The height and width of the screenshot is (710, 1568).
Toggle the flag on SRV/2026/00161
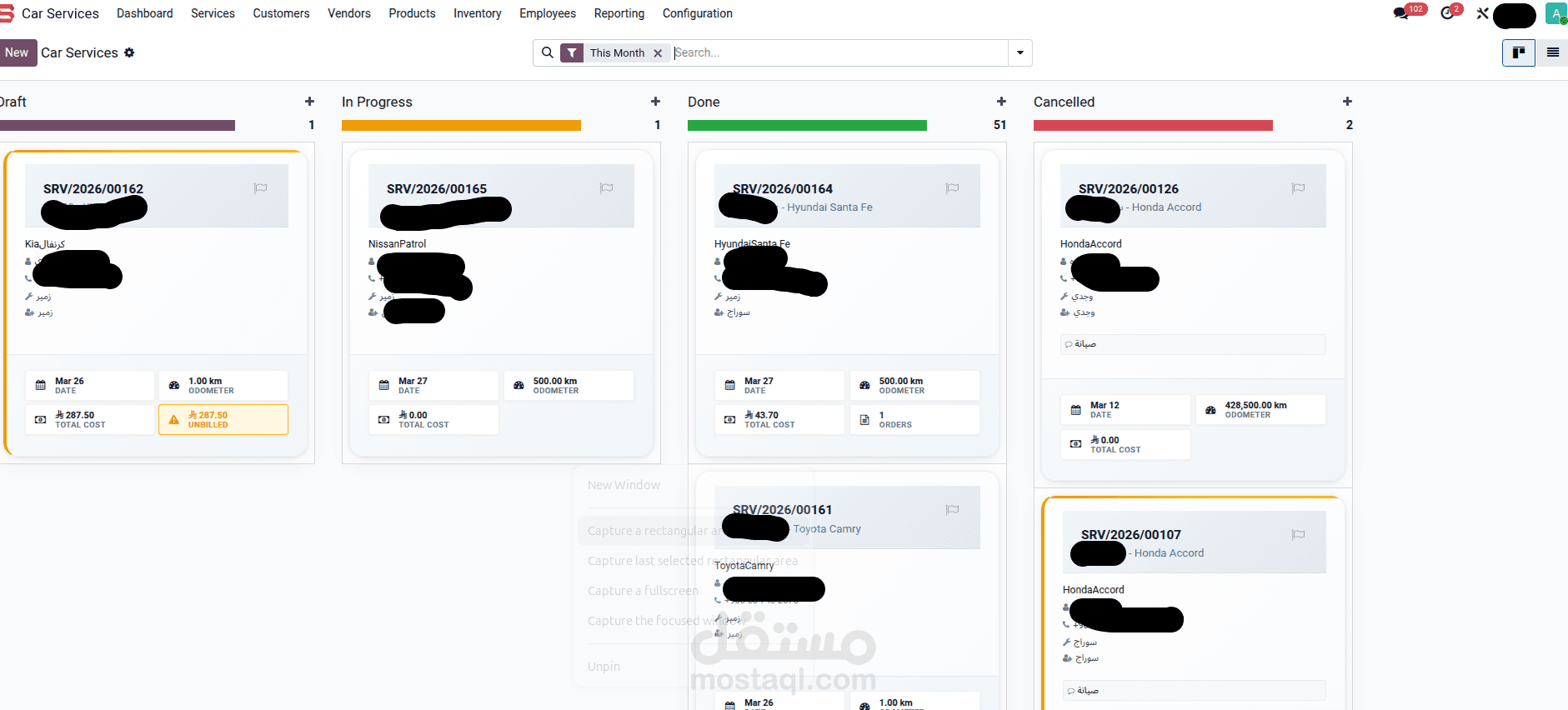(952, 510)
